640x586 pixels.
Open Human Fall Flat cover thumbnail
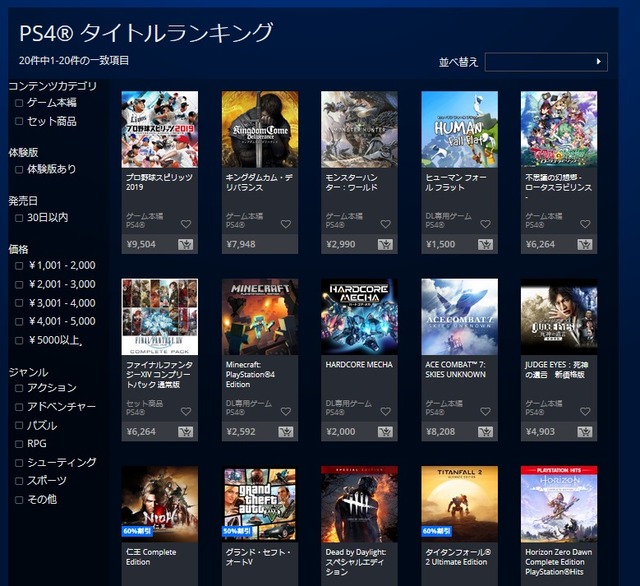point(459,129)
